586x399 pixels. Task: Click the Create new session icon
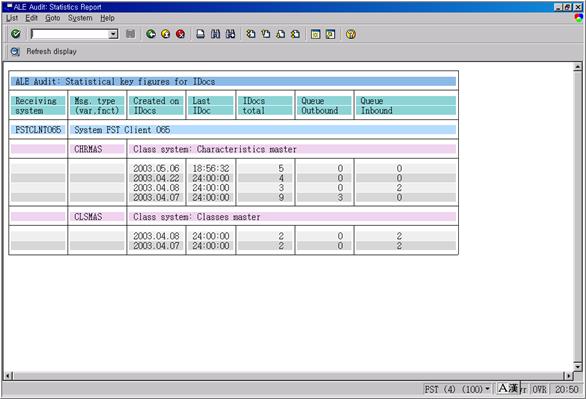pyautogui.click(x=315, y=34)
